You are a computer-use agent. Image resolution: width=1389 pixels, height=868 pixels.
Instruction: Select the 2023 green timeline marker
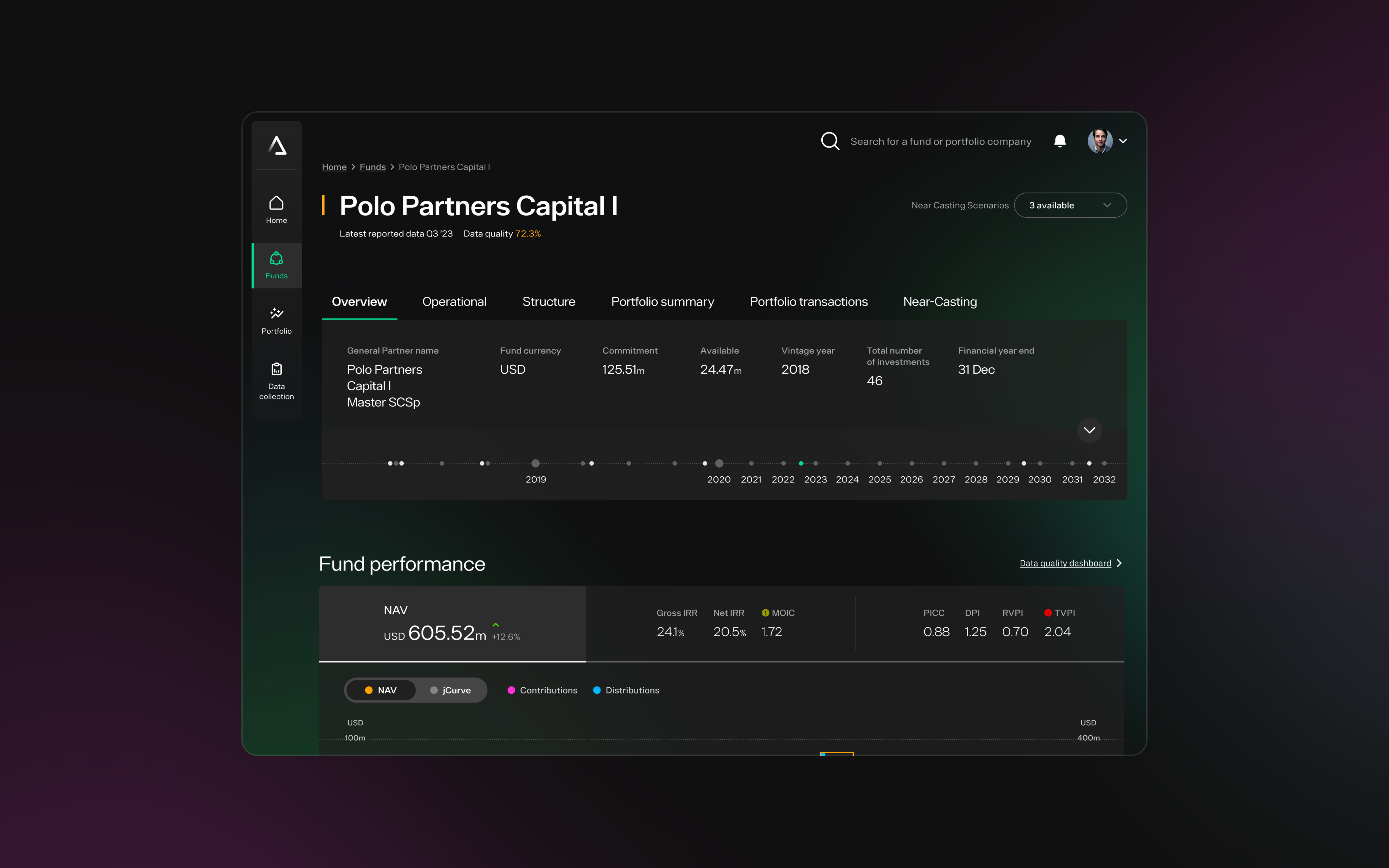(x=801, y=463)
